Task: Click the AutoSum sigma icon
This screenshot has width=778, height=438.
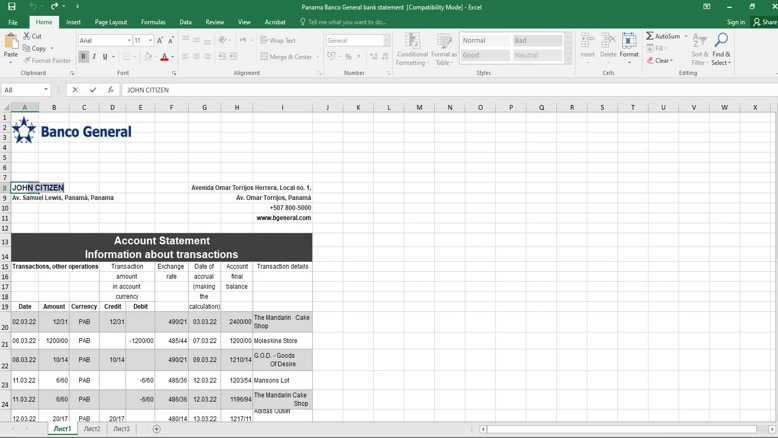Action: coord(650,36)
